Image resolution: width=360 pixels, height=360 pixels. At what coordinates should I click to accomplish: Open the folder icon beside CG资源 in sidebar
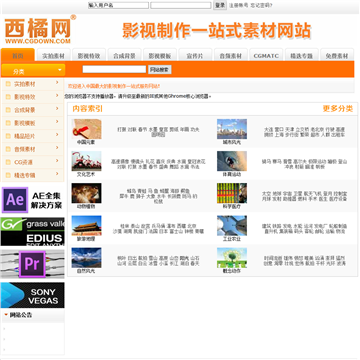tap(8, 162)
